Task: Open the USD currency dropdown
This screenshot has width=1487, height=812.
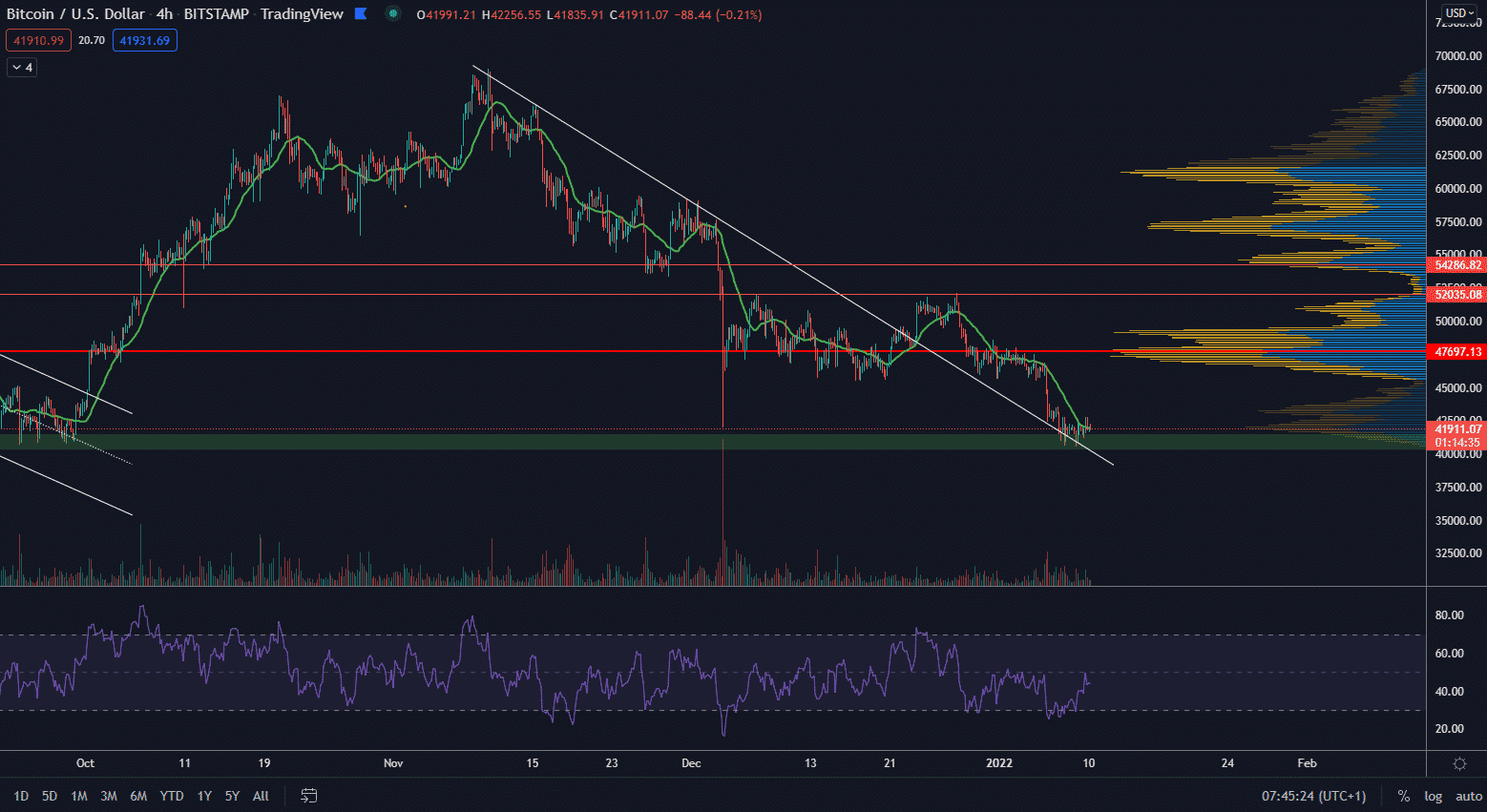Action: pos(1458,12)
